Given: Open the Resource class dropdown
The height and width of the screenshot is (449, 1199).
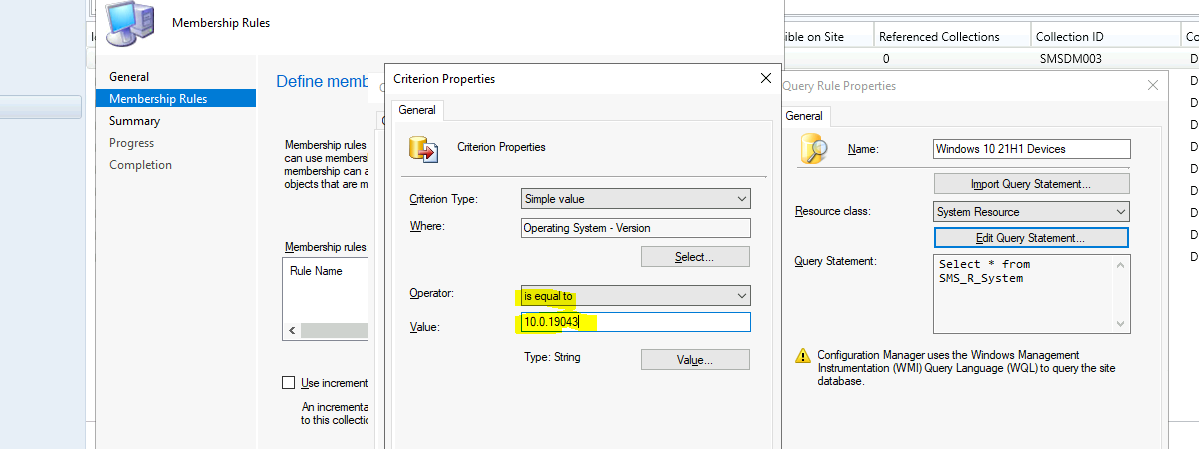Looking at the screenshot, I should (1032, 212).
